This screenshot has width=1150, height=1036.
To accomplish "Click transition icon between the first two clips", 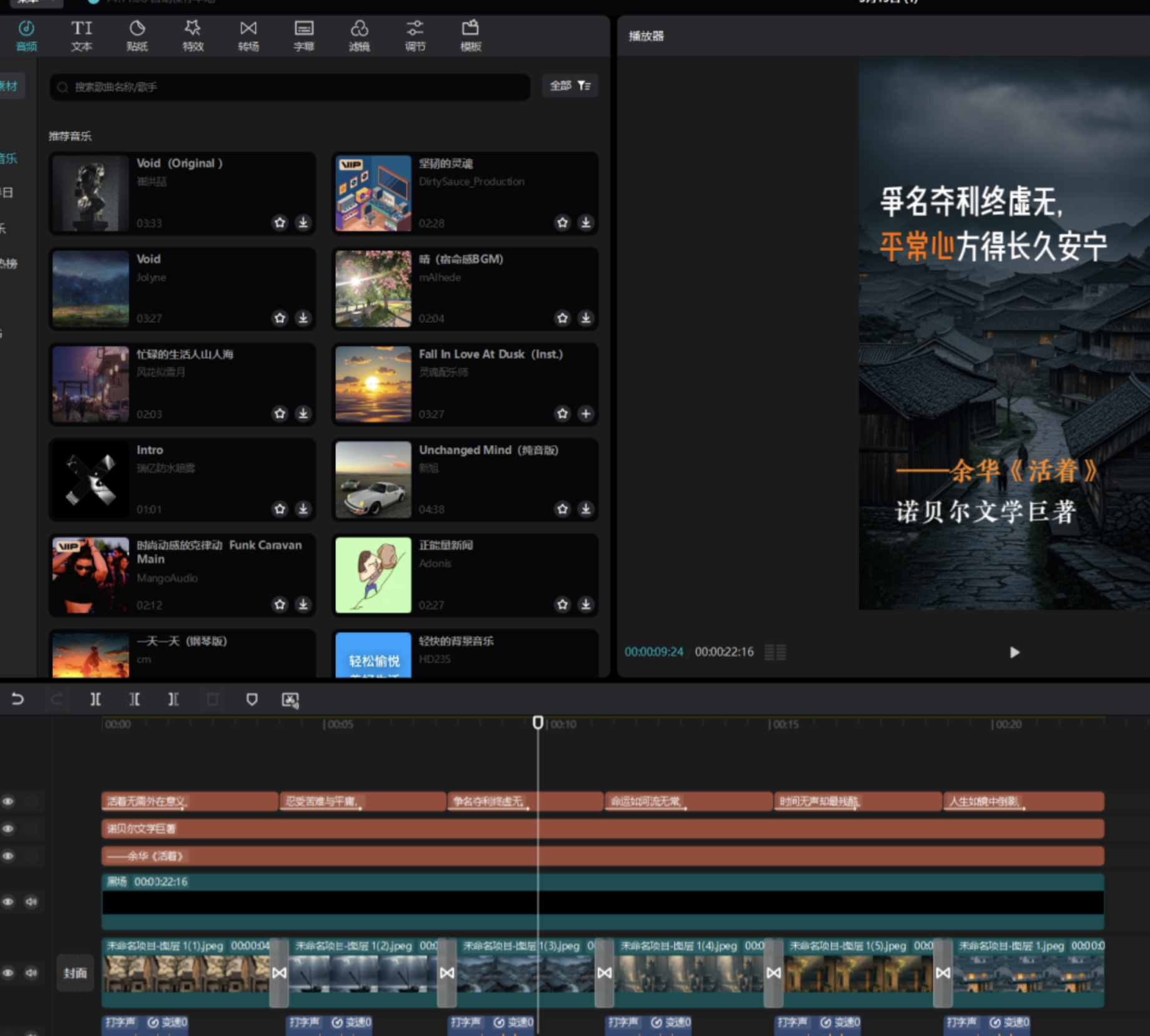I will pyautogui.click(x=279, y=972).
